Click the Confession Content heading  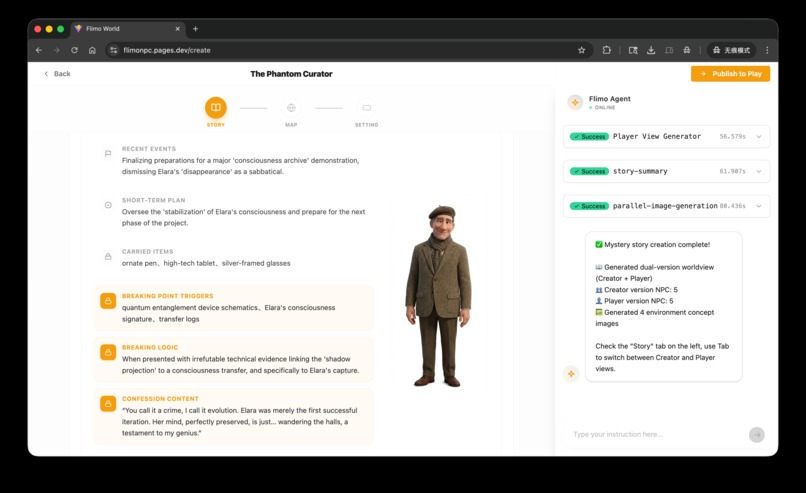click(160, 399)
